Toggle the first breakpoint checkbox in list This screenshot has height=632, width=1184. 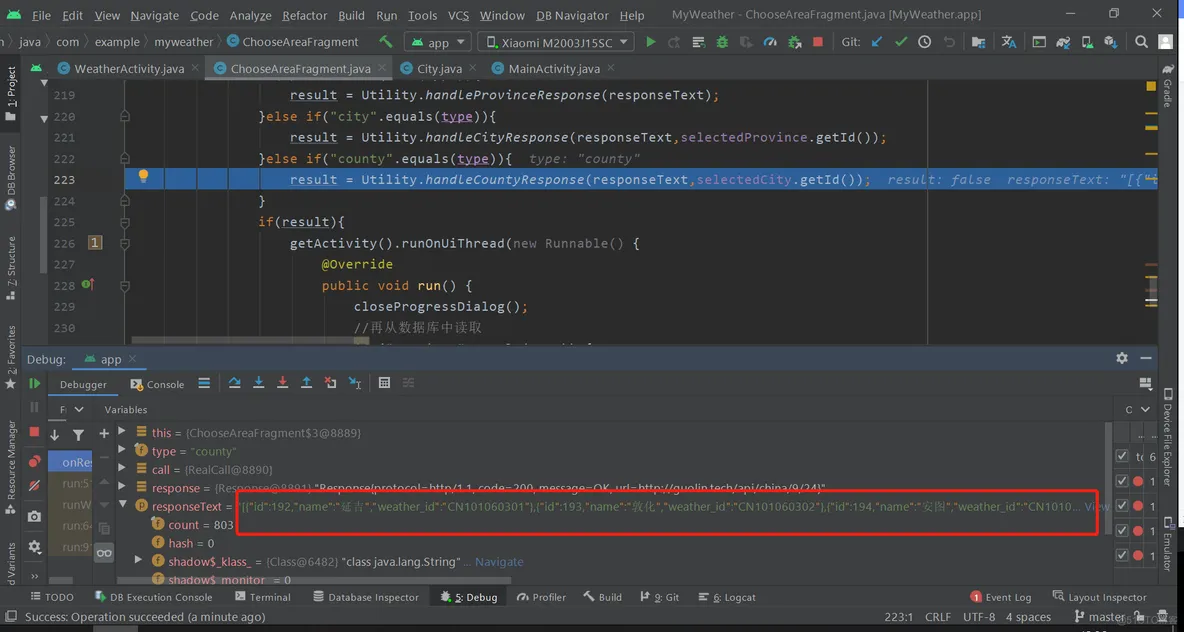tap(1122, 456)
